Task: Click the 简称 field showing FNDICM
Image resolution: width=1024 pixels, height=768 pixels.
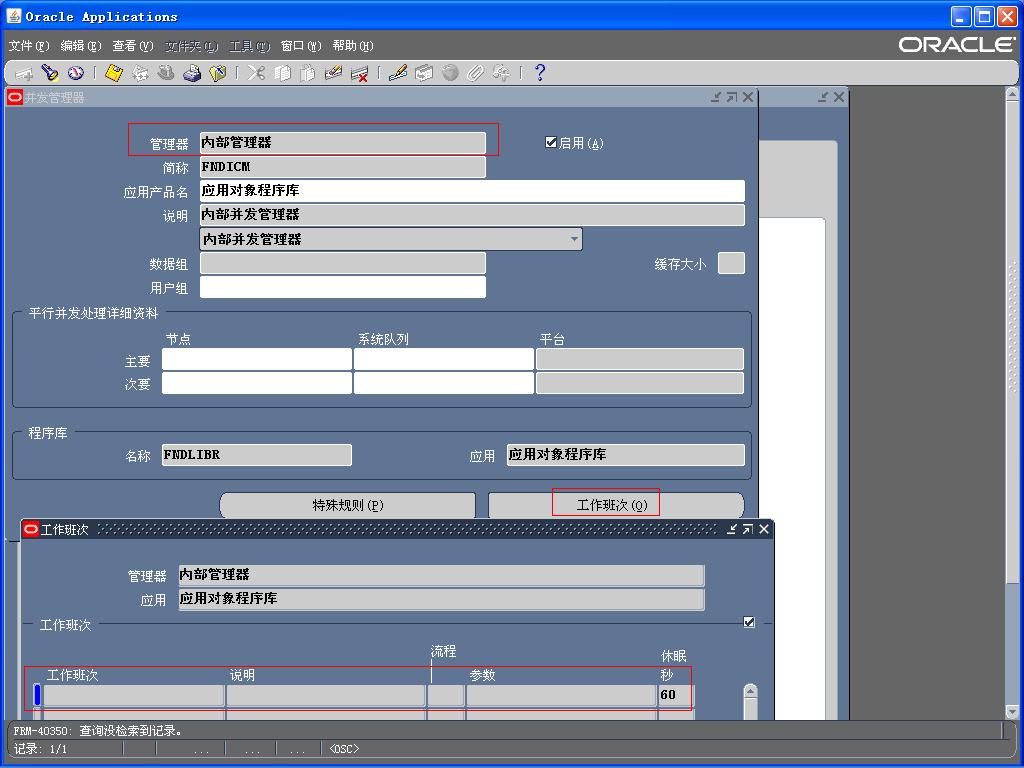Action: point(343,167)
